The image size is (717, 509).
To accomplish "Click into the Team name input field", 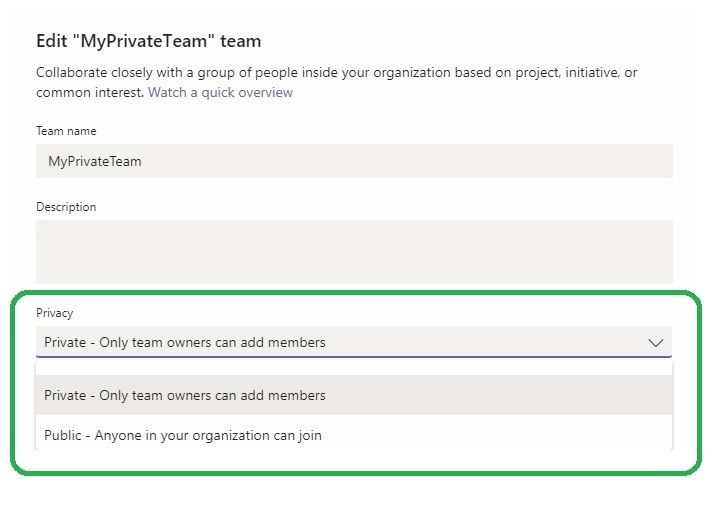I will (x=354, y=161).
